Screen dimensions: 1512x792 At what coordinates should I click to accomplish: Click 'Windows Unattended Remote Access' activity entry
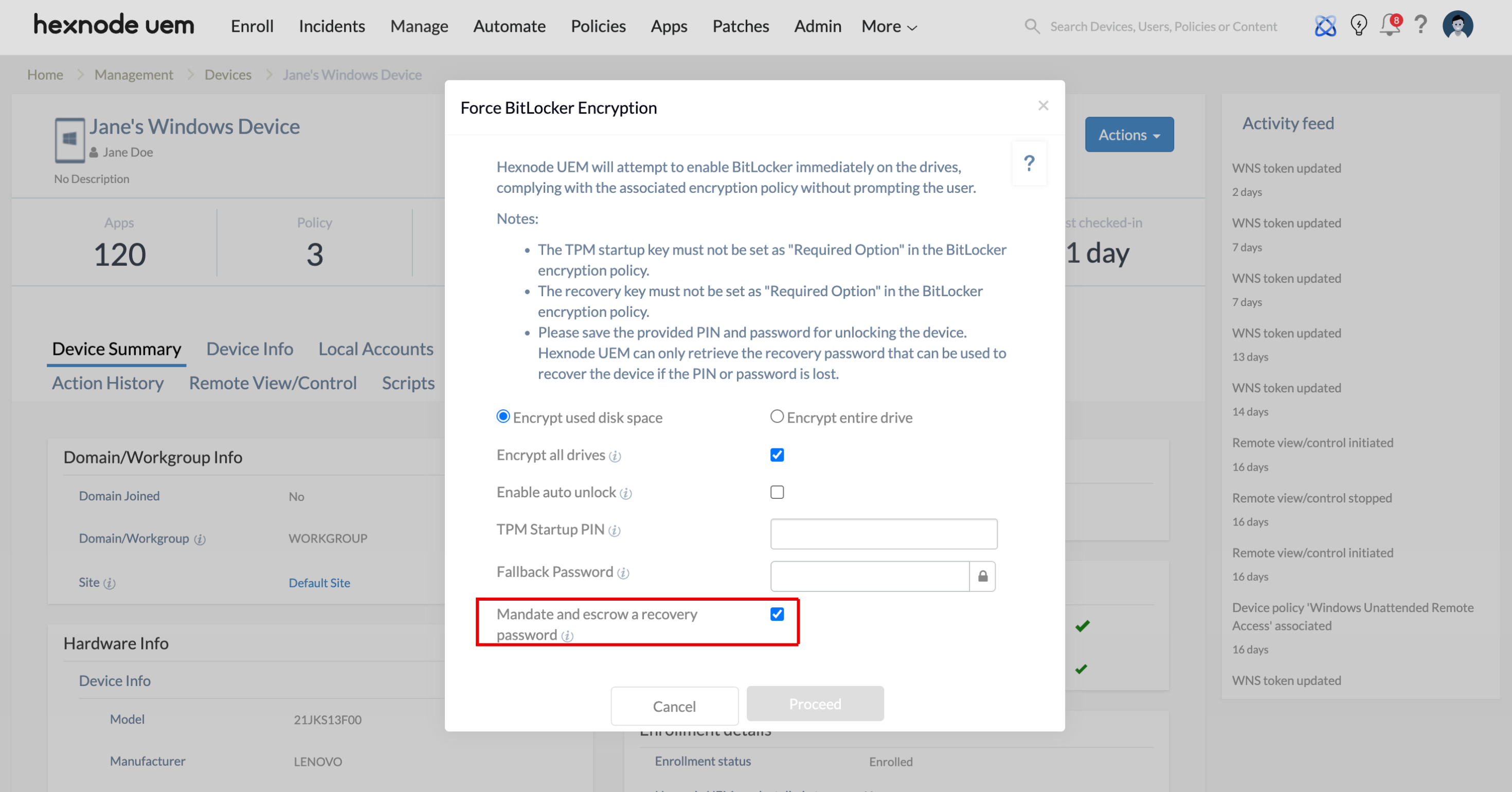pyautogui.click(x=1353, y=617)
